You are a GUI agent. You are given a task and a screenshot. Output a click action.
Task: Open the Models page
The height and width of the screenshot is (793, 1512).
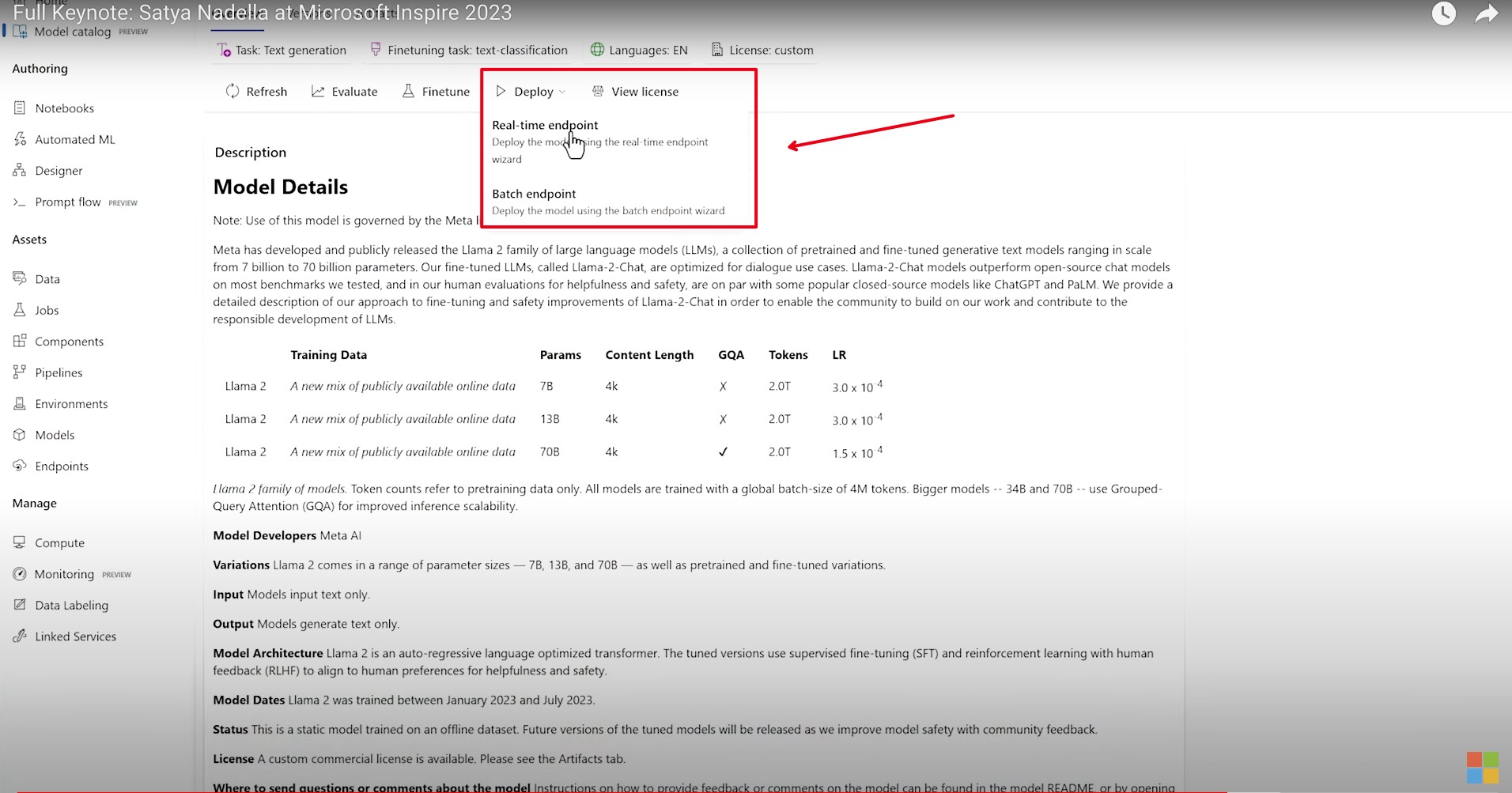click(55, 435)
